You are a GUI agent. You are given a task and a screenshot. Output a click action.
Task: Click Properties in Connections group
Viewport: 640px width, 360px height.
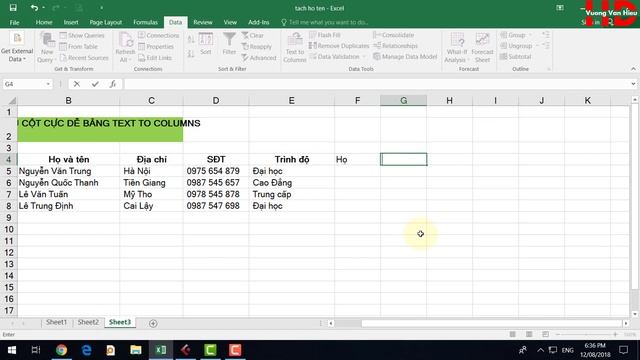pos(156,47)
